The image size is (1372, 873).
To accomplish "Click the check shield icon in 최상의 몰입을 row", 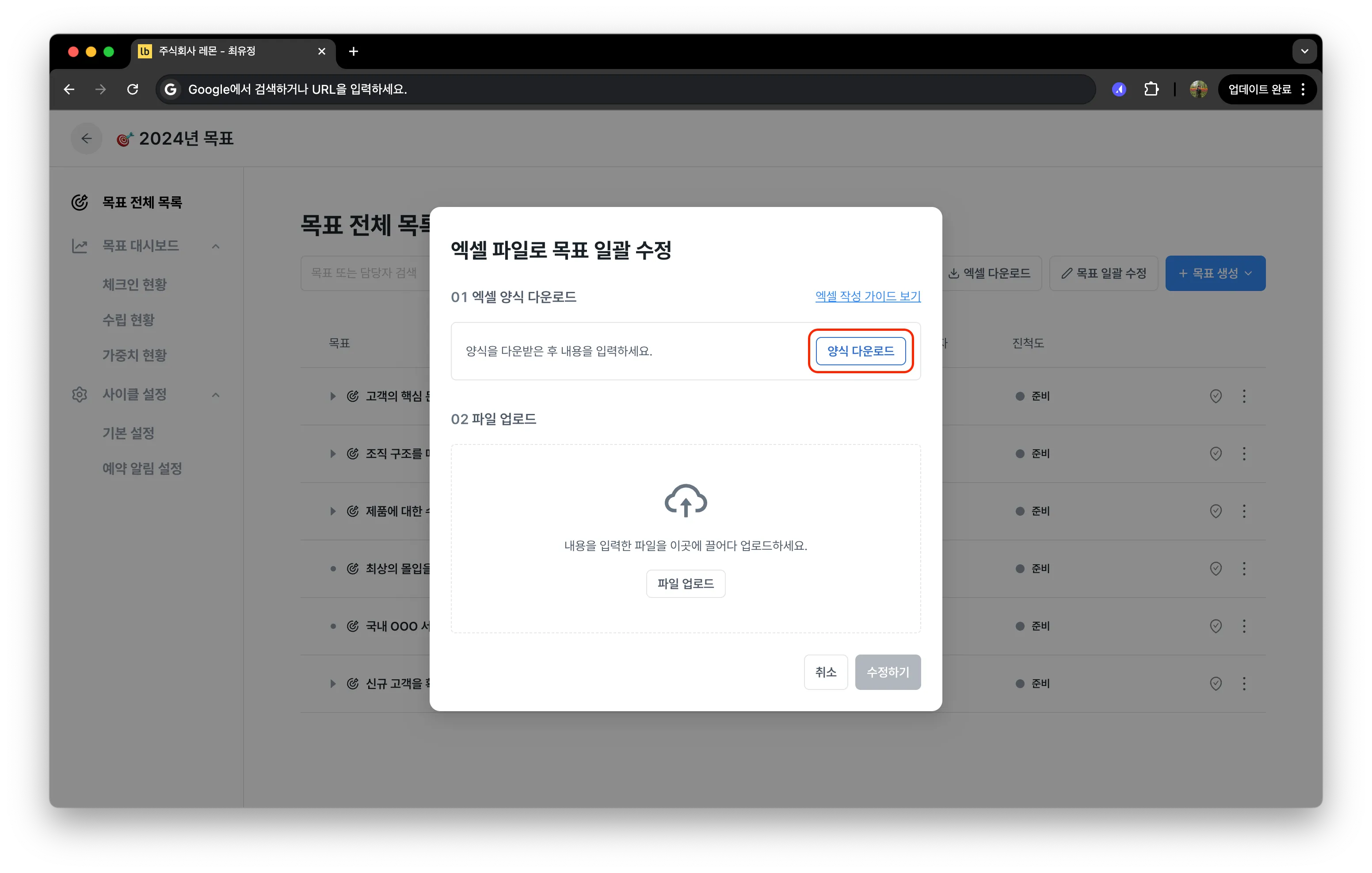I will (x=1216, y=569).
